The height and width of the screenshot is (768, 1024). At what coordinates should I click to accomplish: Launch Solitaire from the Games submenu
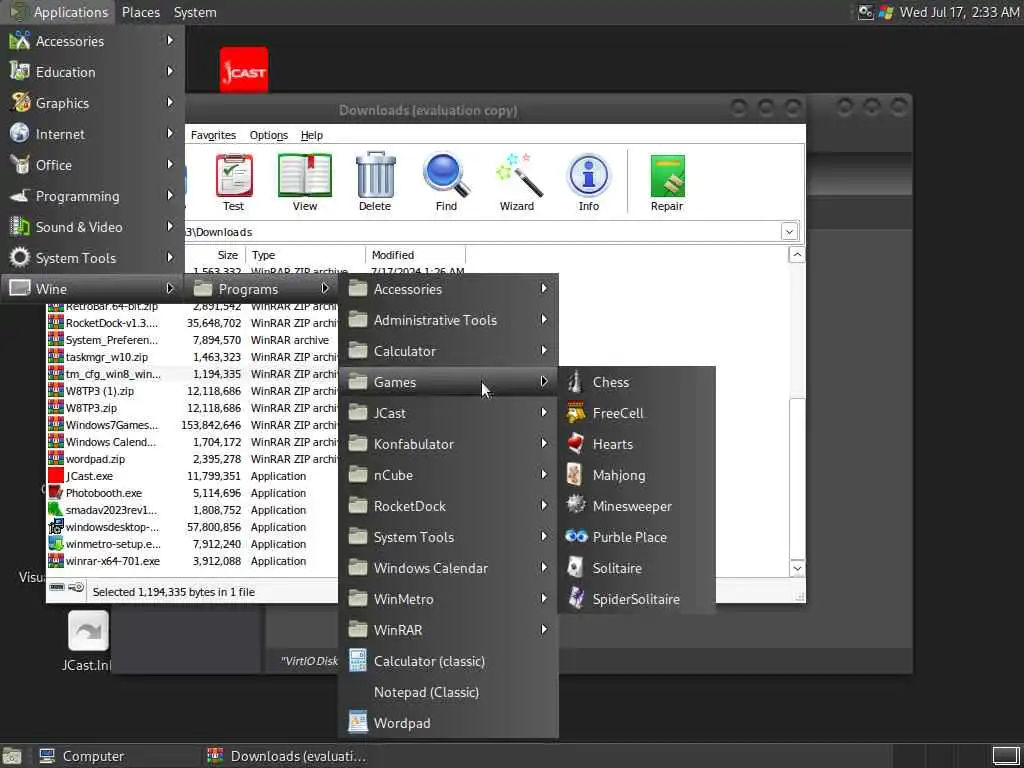pyautogui.click(x=637, y=568)
